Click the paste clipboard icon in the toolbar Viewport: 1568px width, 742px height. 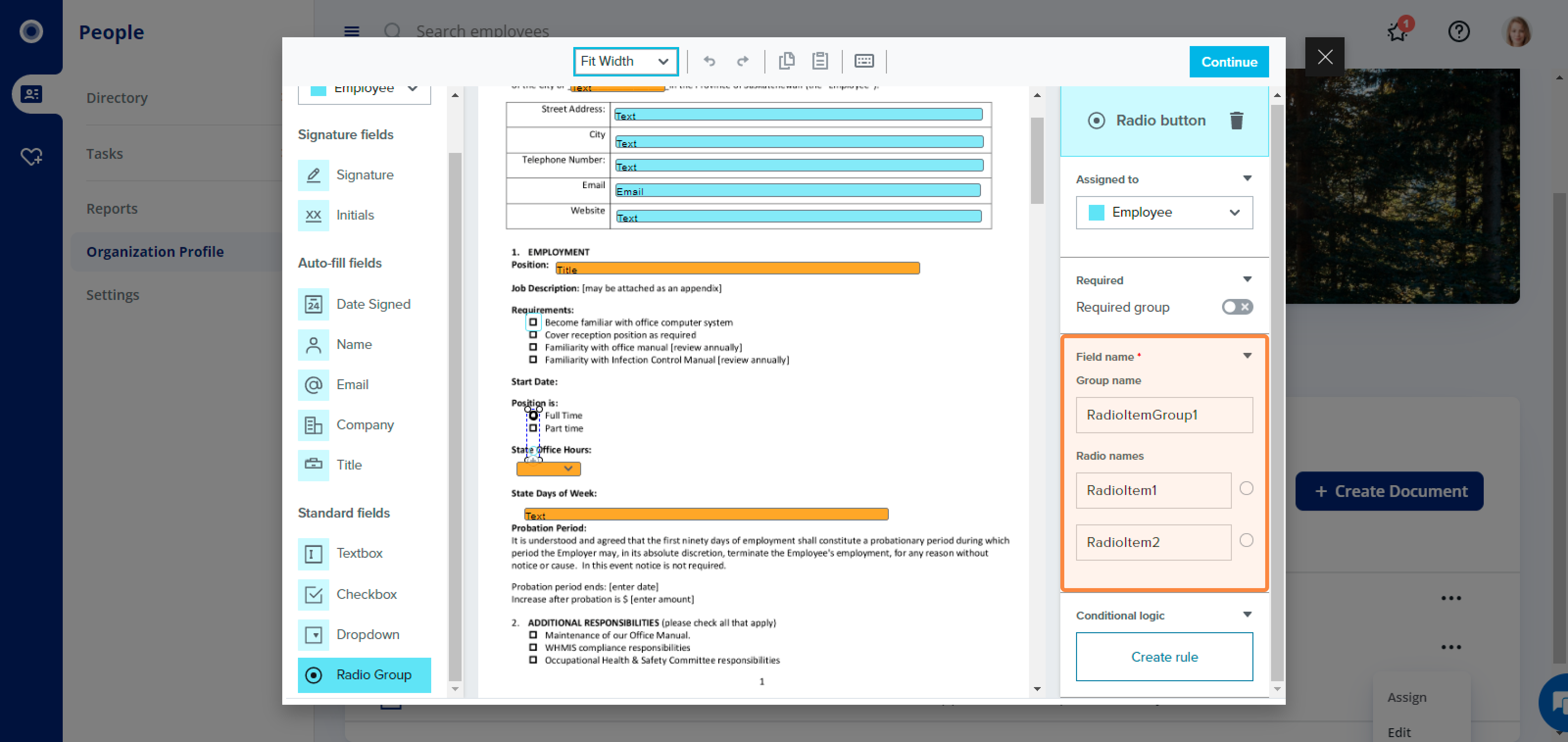coord(820,61)
